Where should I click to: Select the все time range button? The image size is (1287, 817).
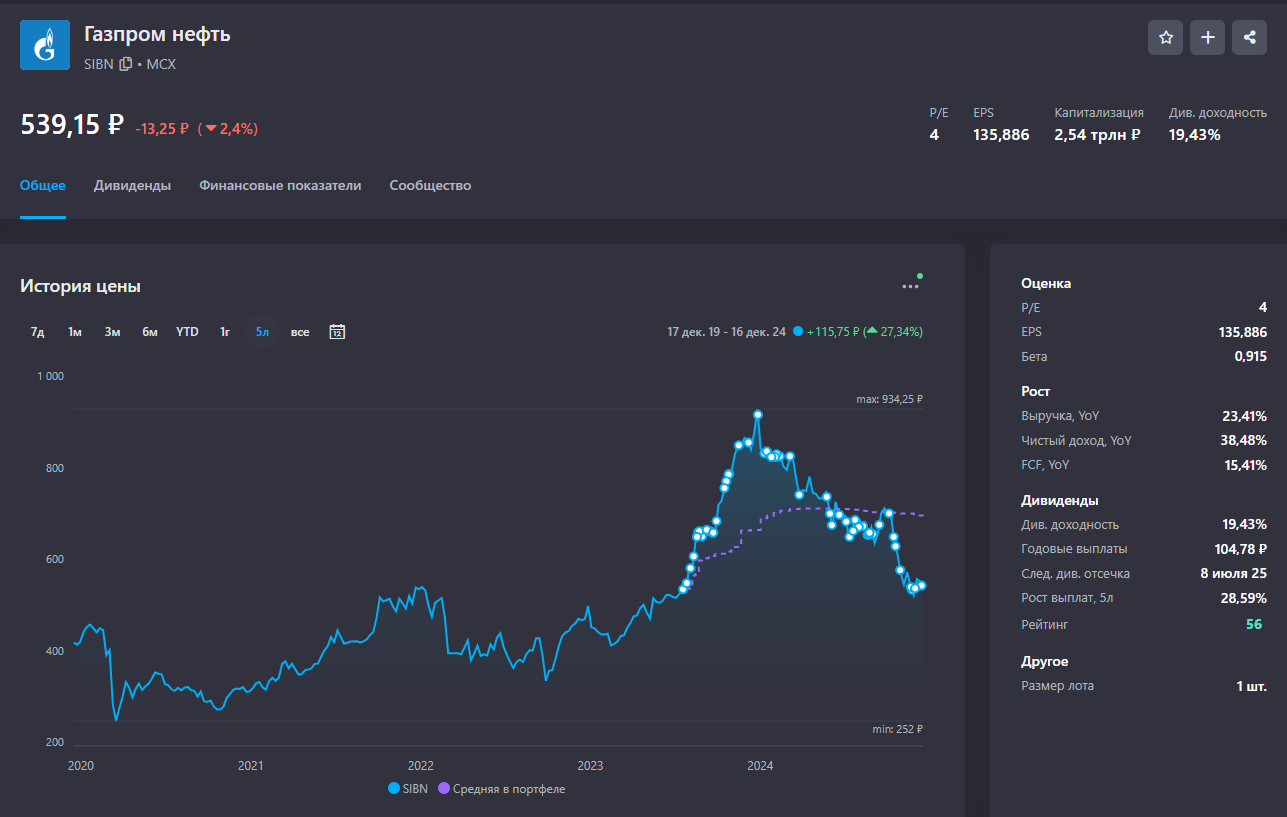300,332
